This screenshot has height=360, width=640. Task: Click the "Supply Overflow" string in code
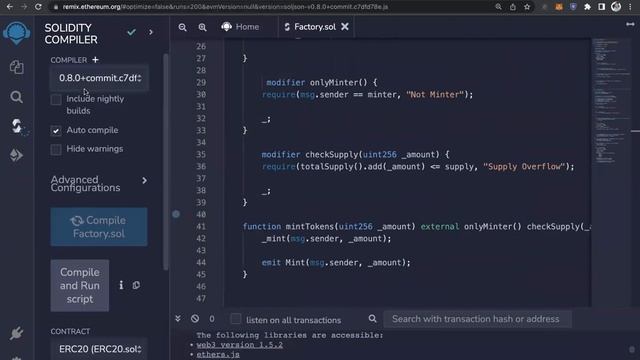pos(524,167)
